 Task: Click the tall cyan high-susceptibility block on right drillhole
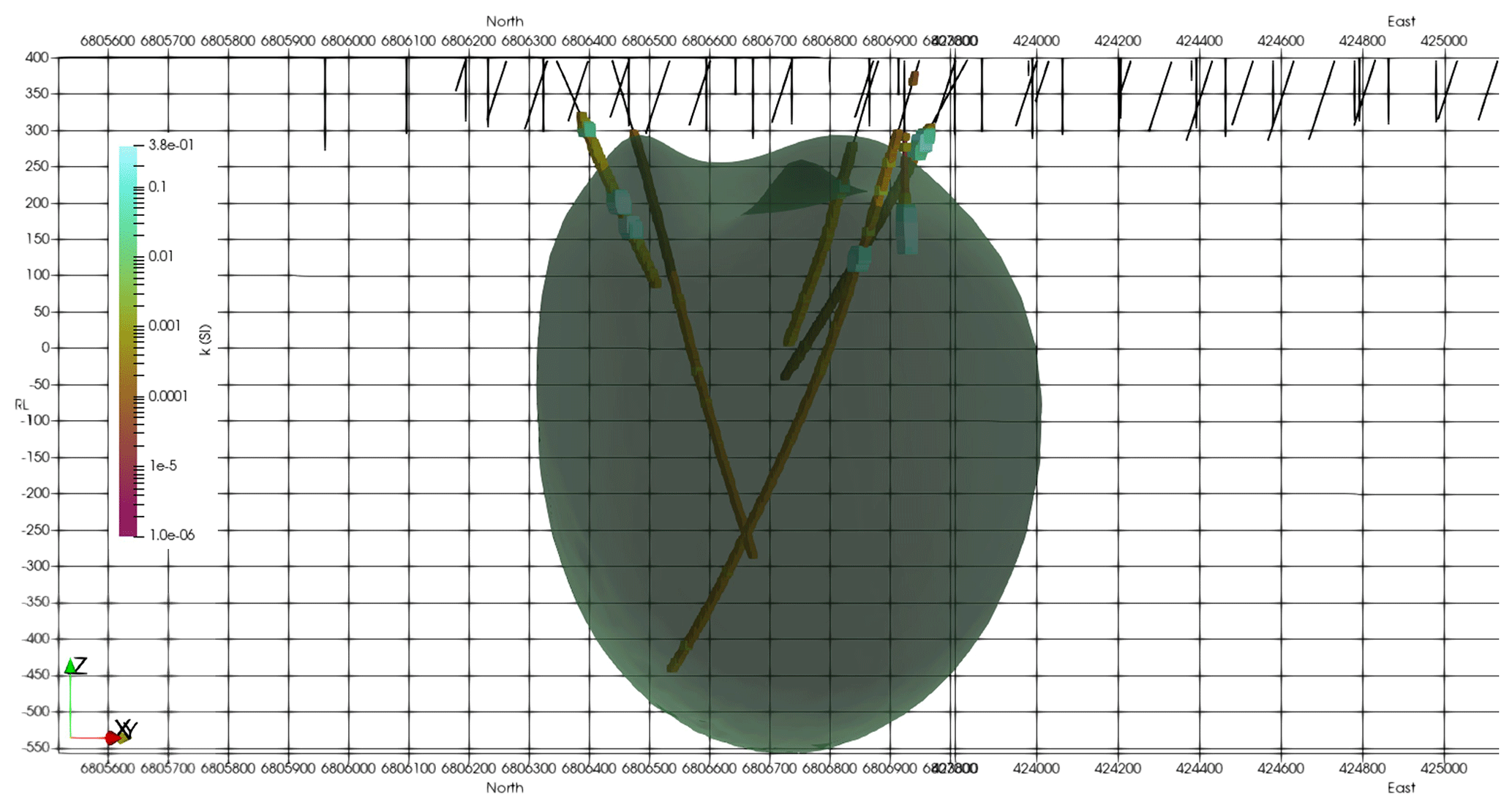(x=907, y=228)
